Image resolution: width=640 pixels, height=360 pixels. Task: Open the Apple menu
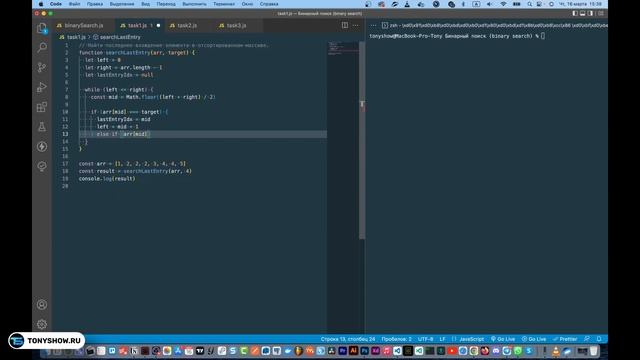click(x=41, y=4)
